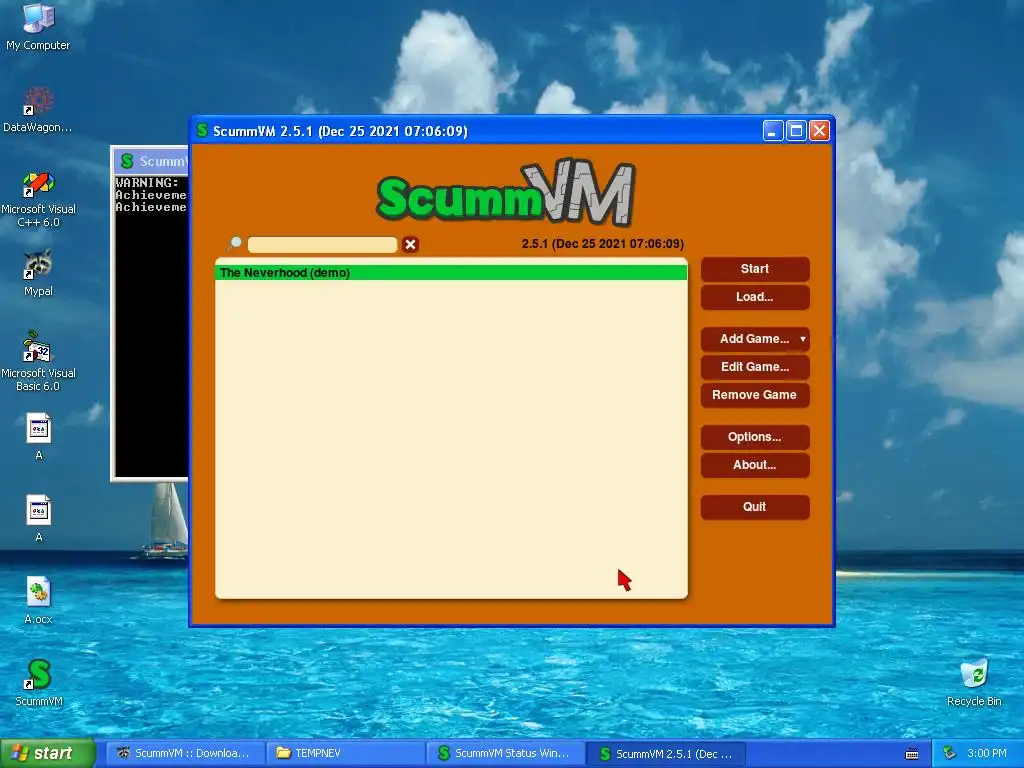Minimize the ScummVM 2.5.1 window
This screenshot has height=768, width=1024.
point(773,131)
